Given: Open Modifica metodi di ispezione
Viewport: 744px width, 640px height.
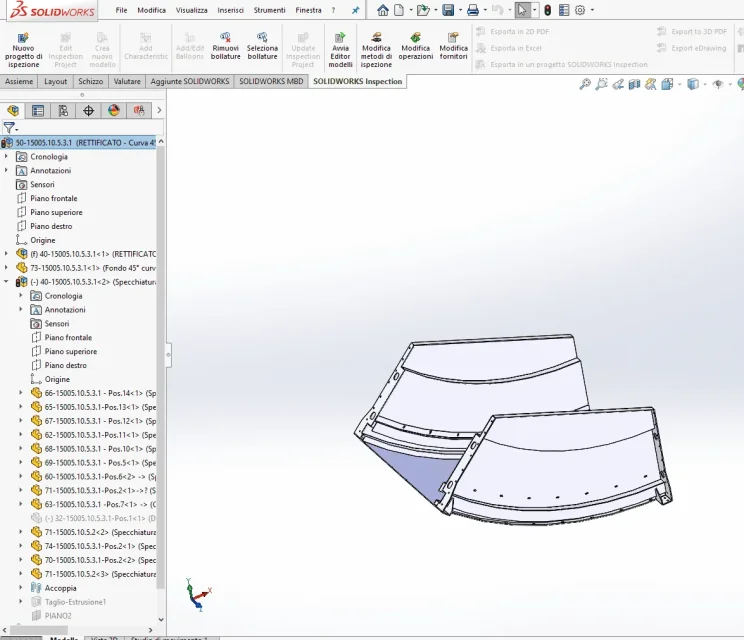Looking at the screenshot, I should click(x=376, y=50).
